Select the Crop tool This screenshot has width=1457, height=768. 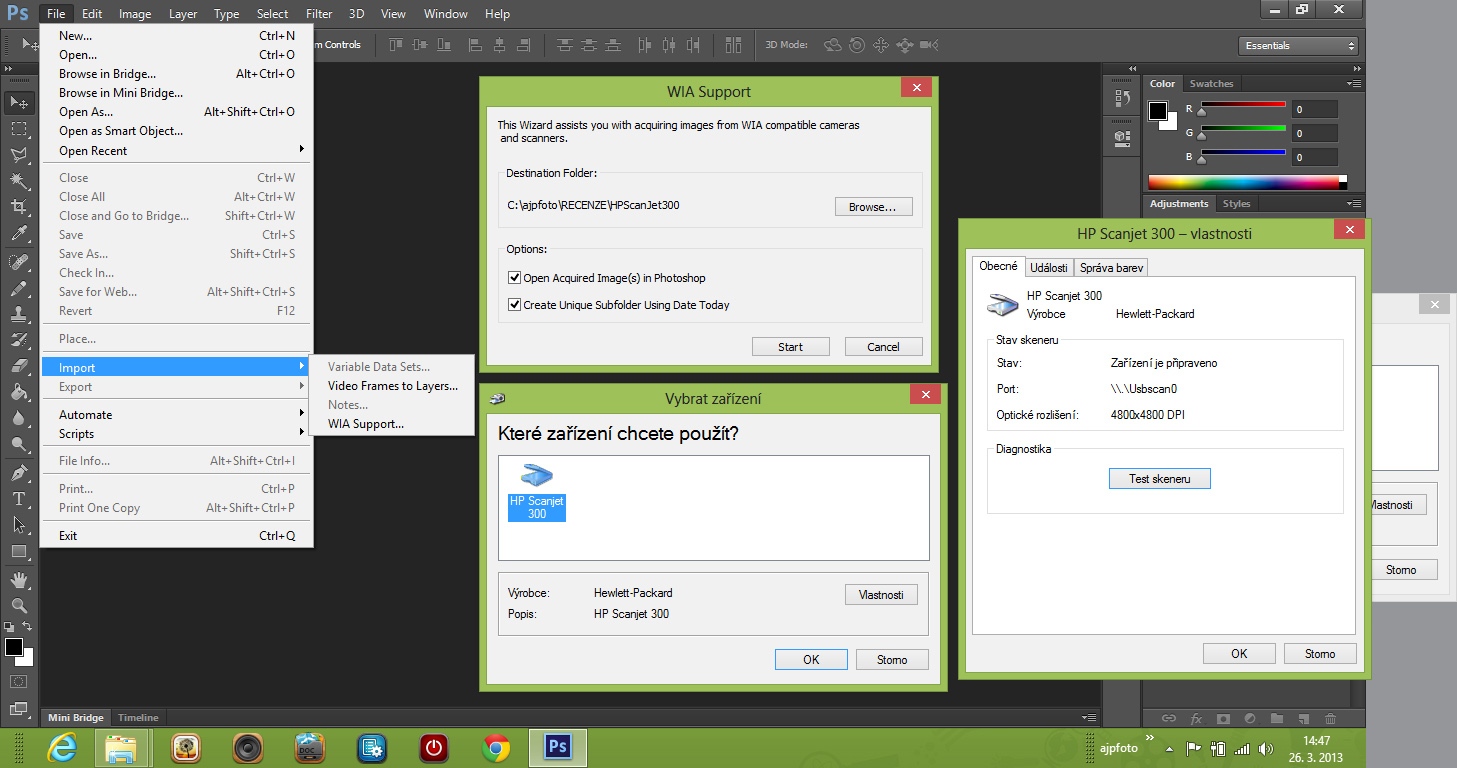tap(19, 207)
